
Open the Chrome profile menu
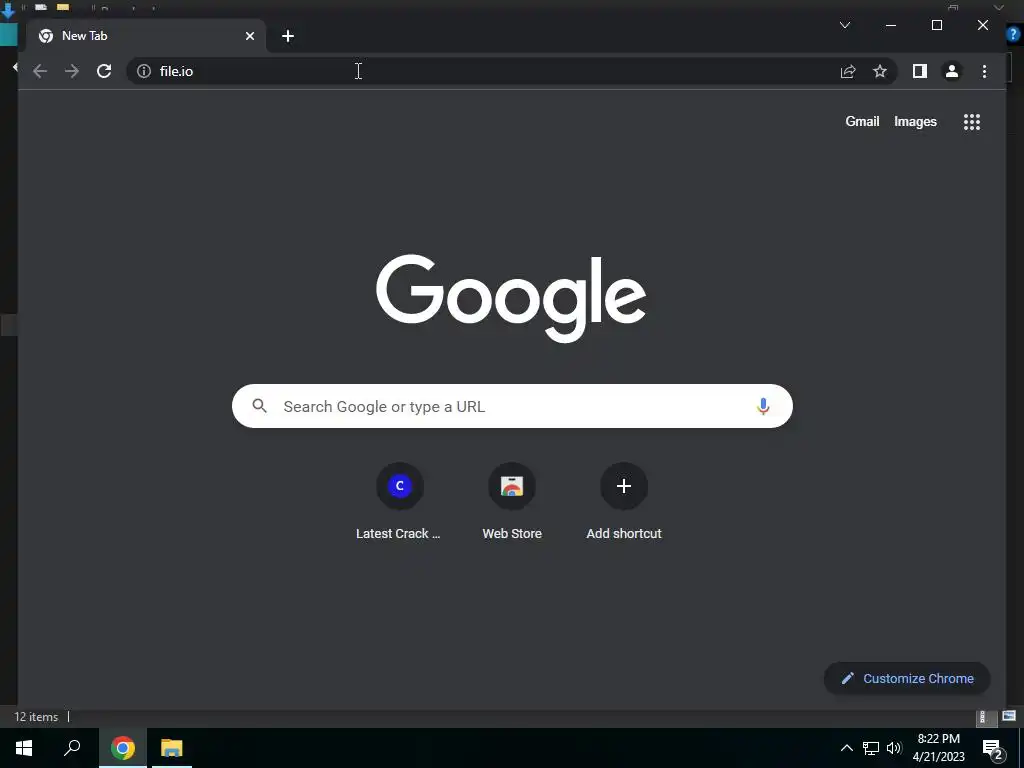coord(952,71)
